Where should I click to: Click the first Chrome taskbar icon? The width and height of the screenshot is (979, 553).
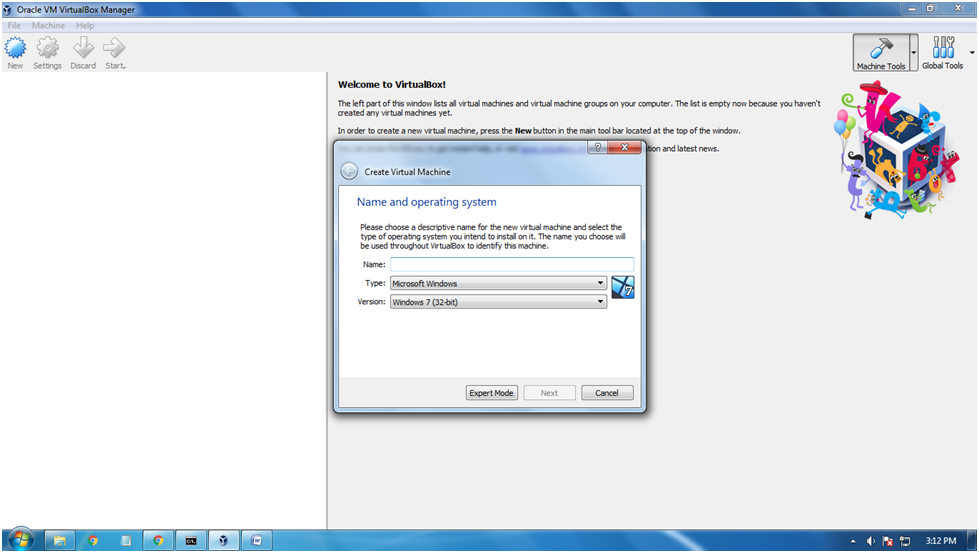(93, 541)
